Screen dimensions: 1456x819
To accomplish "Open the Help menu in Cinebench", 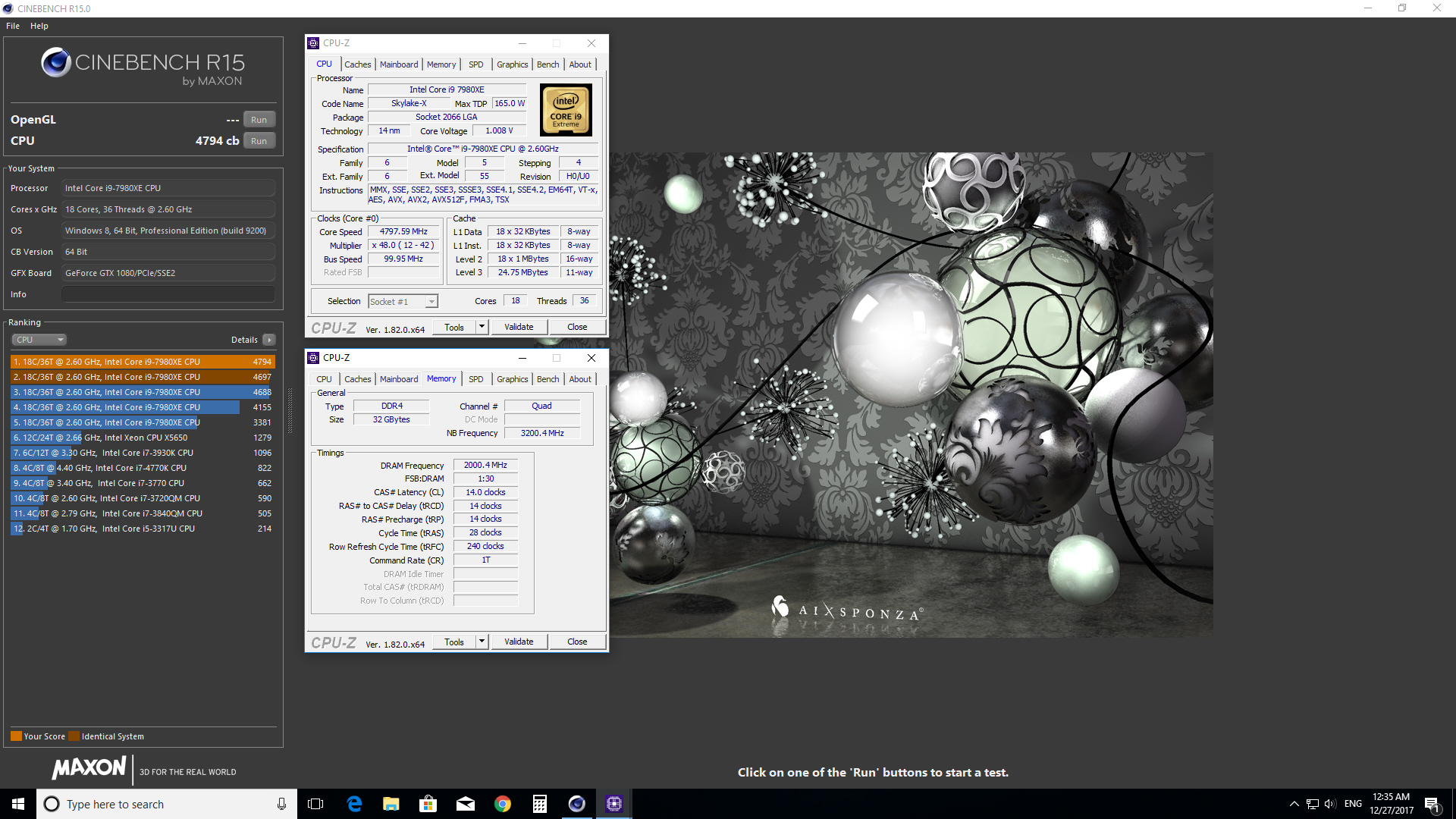I will coord(39,26).
